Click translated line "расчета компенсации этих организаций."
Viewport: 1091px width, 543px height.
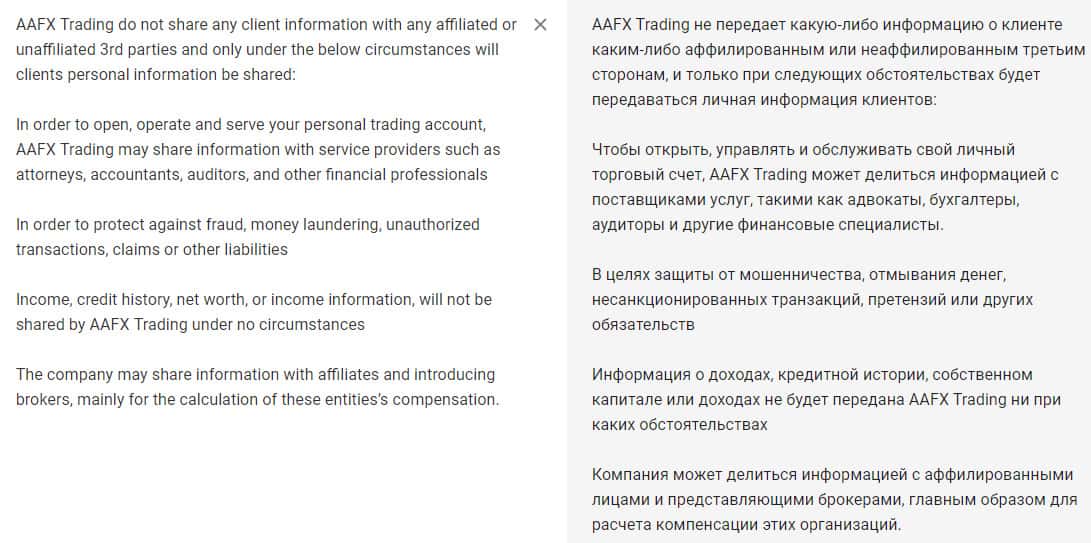(746, 524)
